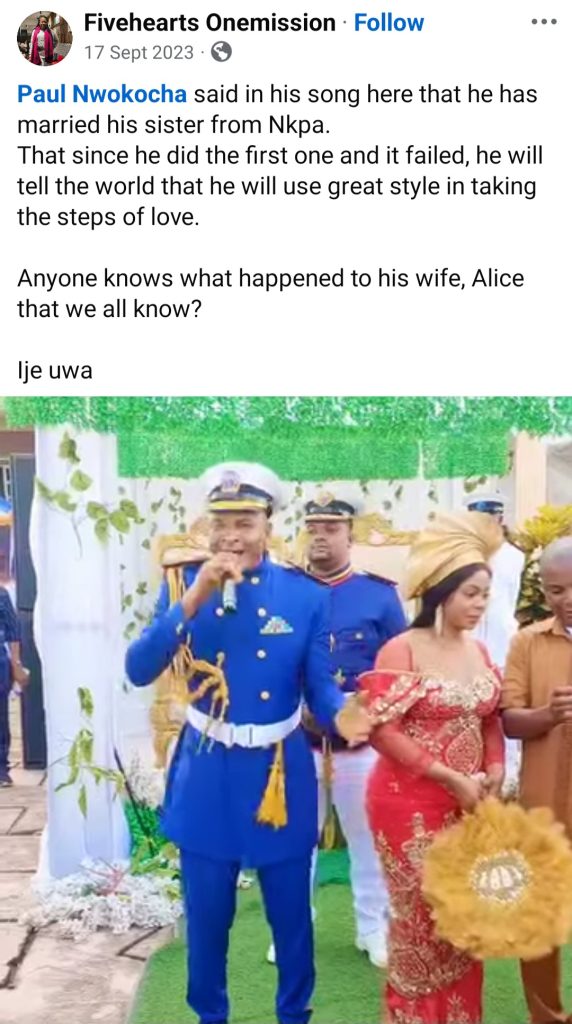Click the man singing into microphone
The image size is (572, 1024).
coord(238,738)
